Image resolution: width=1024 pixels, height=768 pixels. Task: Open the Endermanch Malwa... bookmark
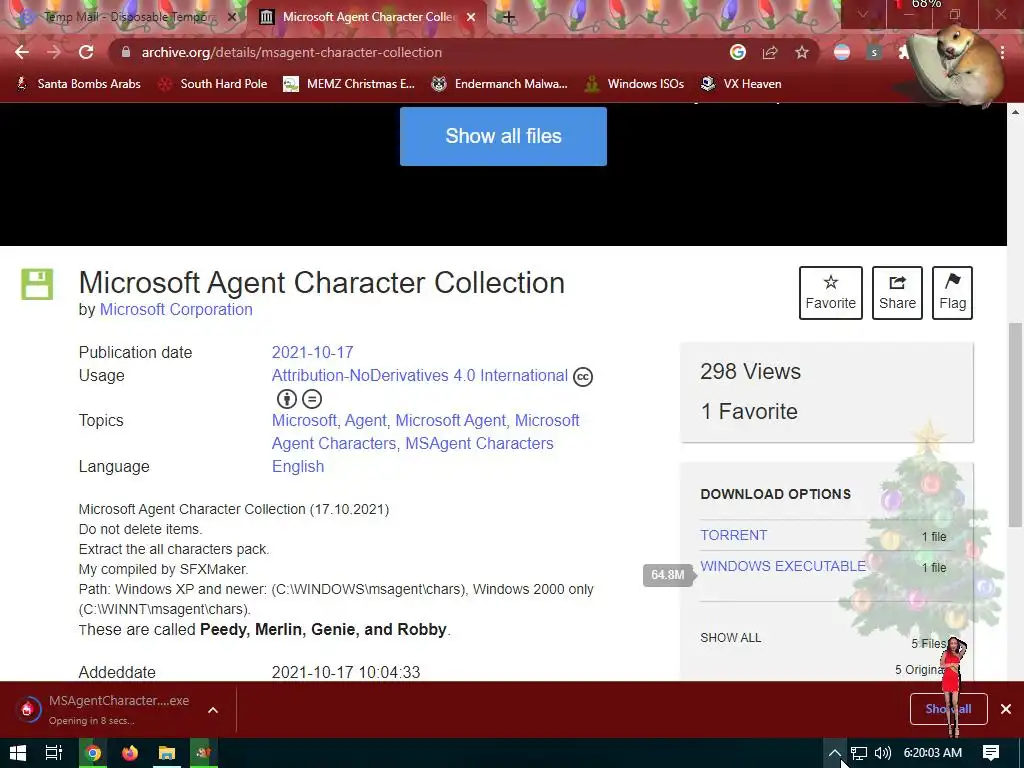500,84
